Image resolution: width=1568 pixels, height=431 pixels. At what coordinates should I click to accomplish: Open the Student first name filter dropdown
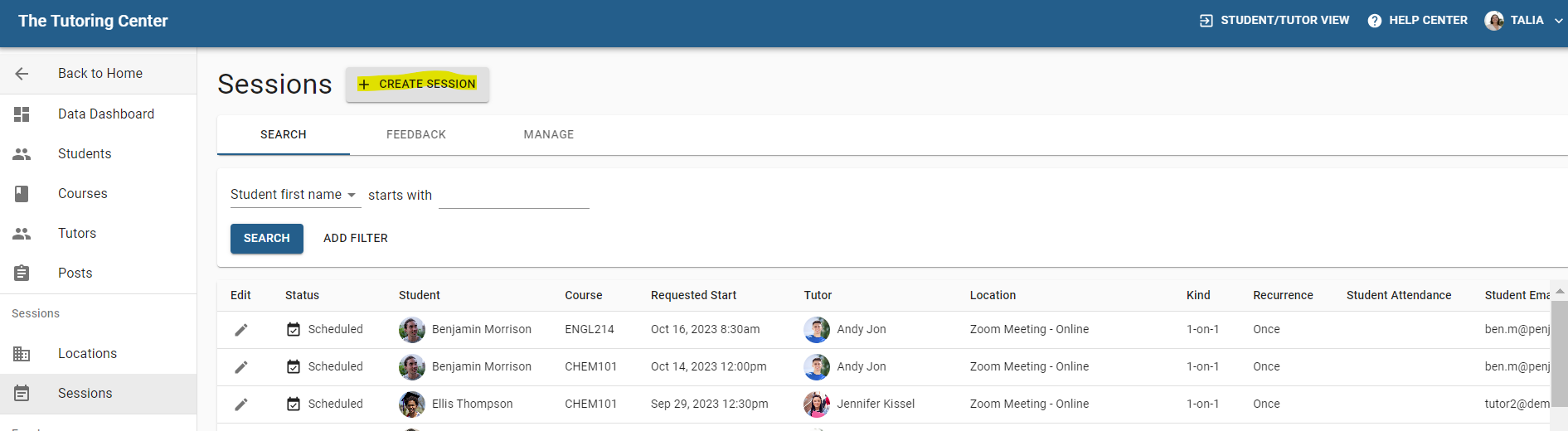(294, 195)
